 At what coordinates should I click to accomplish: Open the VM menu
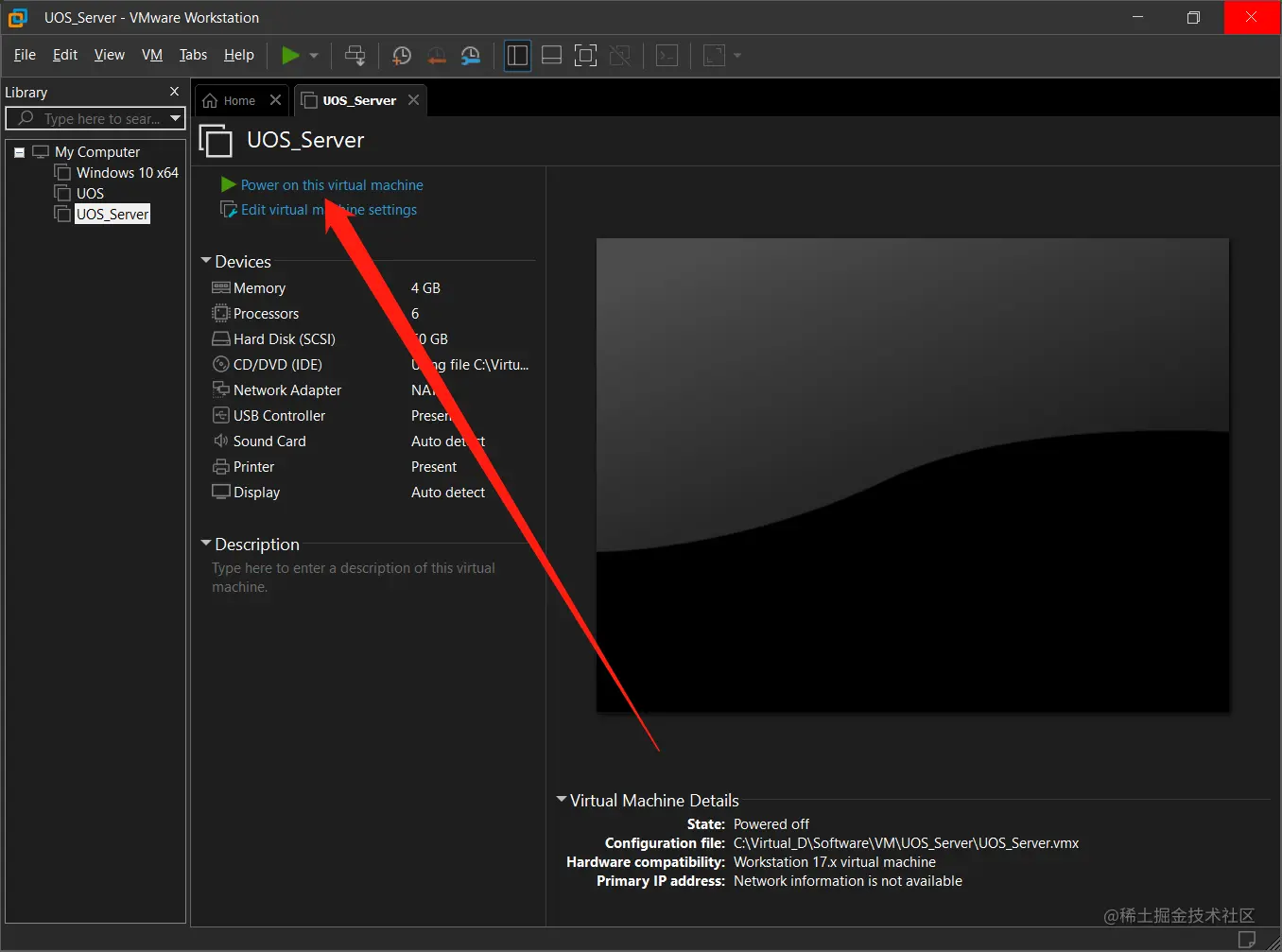pyautogui.click(x=152, y=55)
